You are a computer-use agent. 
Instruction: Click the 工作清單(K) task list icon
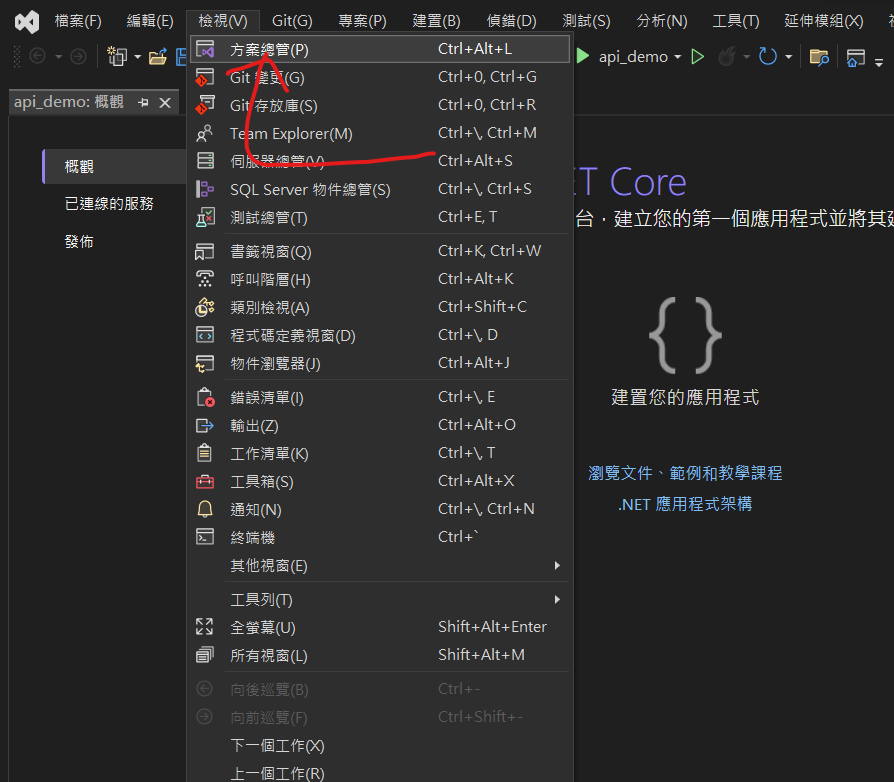(x=205, y=453)
